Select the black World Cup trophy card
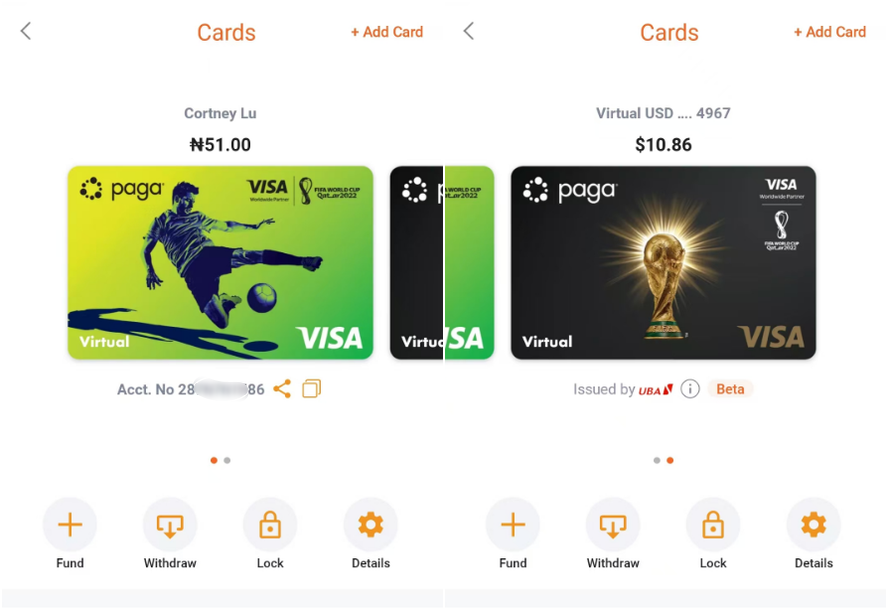 [x=663, y=263]
